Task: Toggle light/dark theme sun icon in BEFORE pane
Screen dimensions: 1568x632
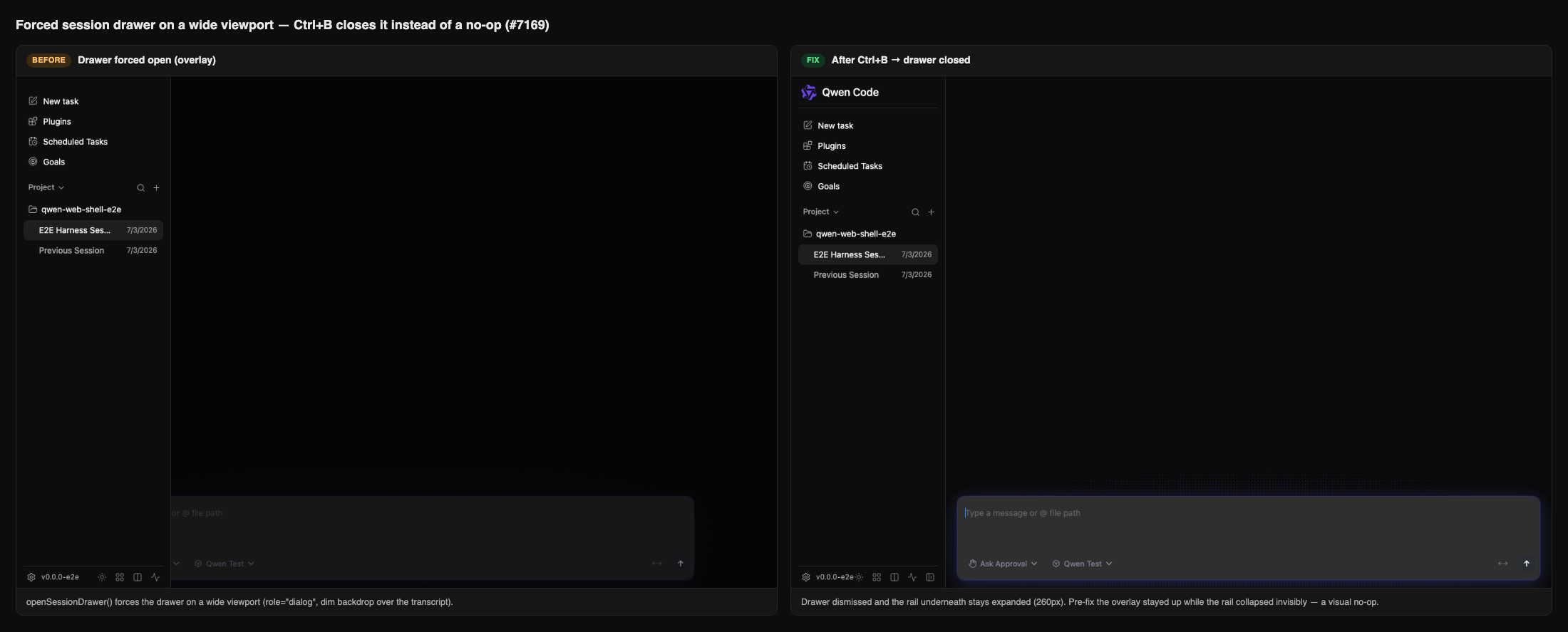Action: 102,577
